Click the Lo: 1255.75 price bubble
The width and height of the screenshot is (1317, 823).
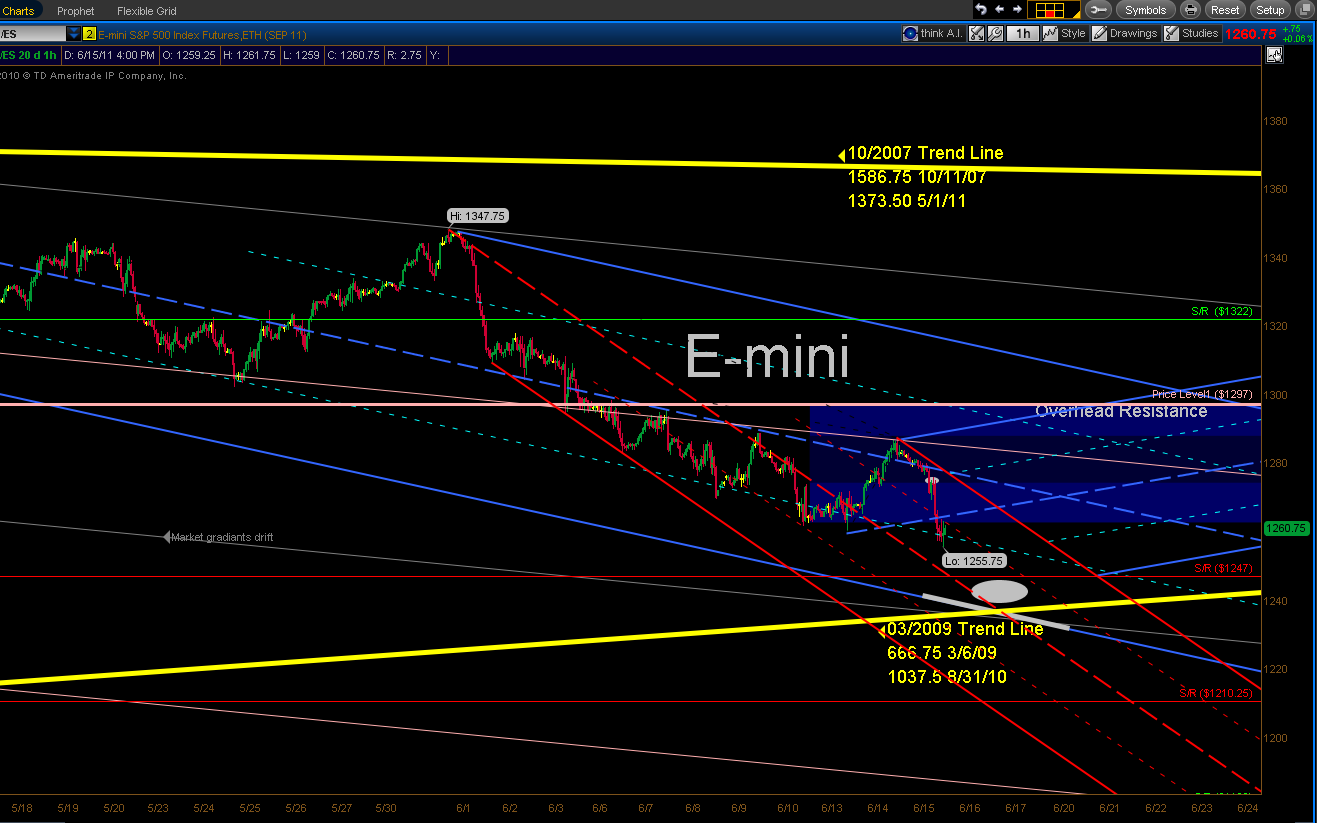point(974,561)
